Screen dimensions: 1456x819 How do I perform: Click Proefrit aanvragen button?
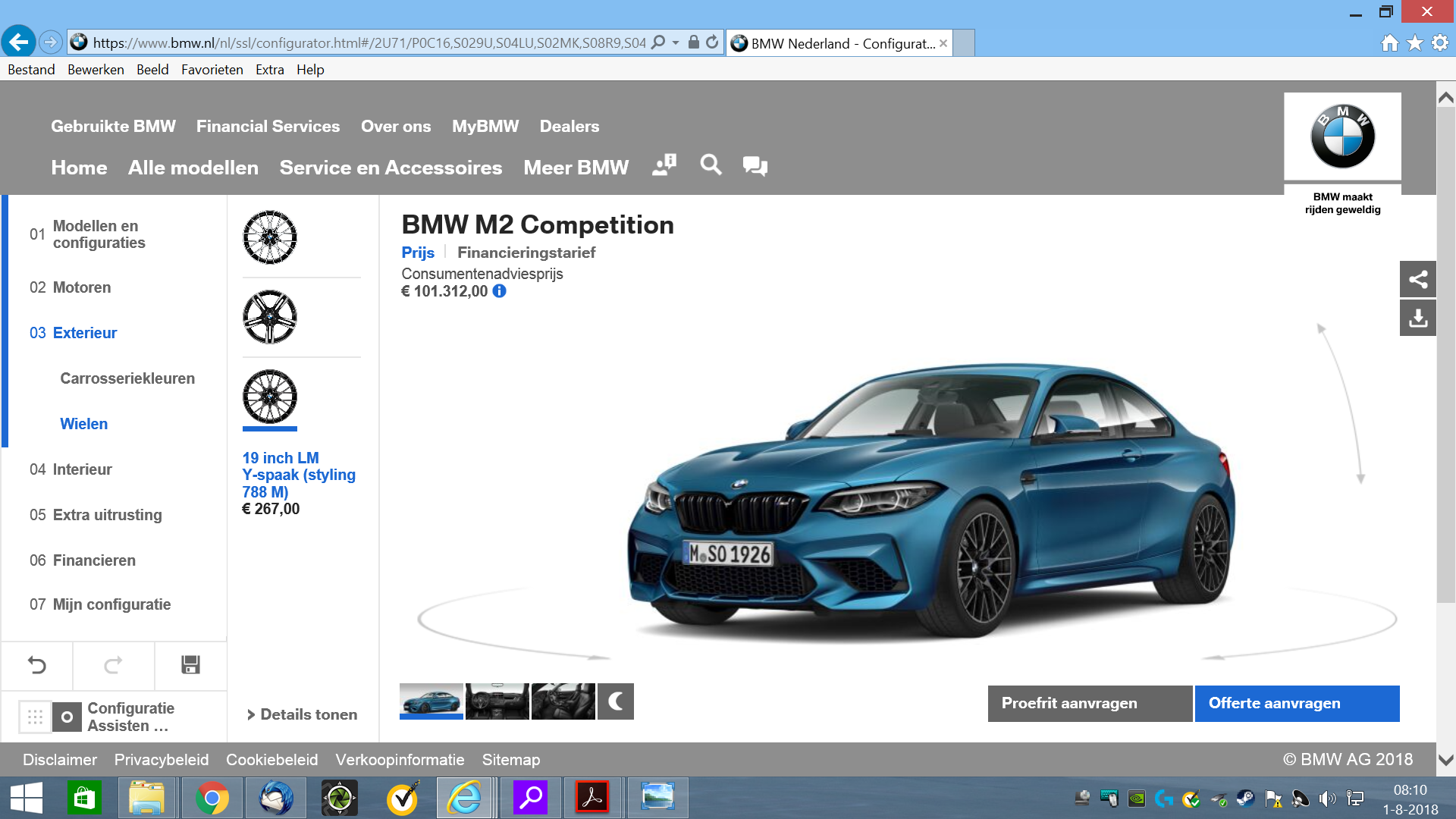[1090, 704]
